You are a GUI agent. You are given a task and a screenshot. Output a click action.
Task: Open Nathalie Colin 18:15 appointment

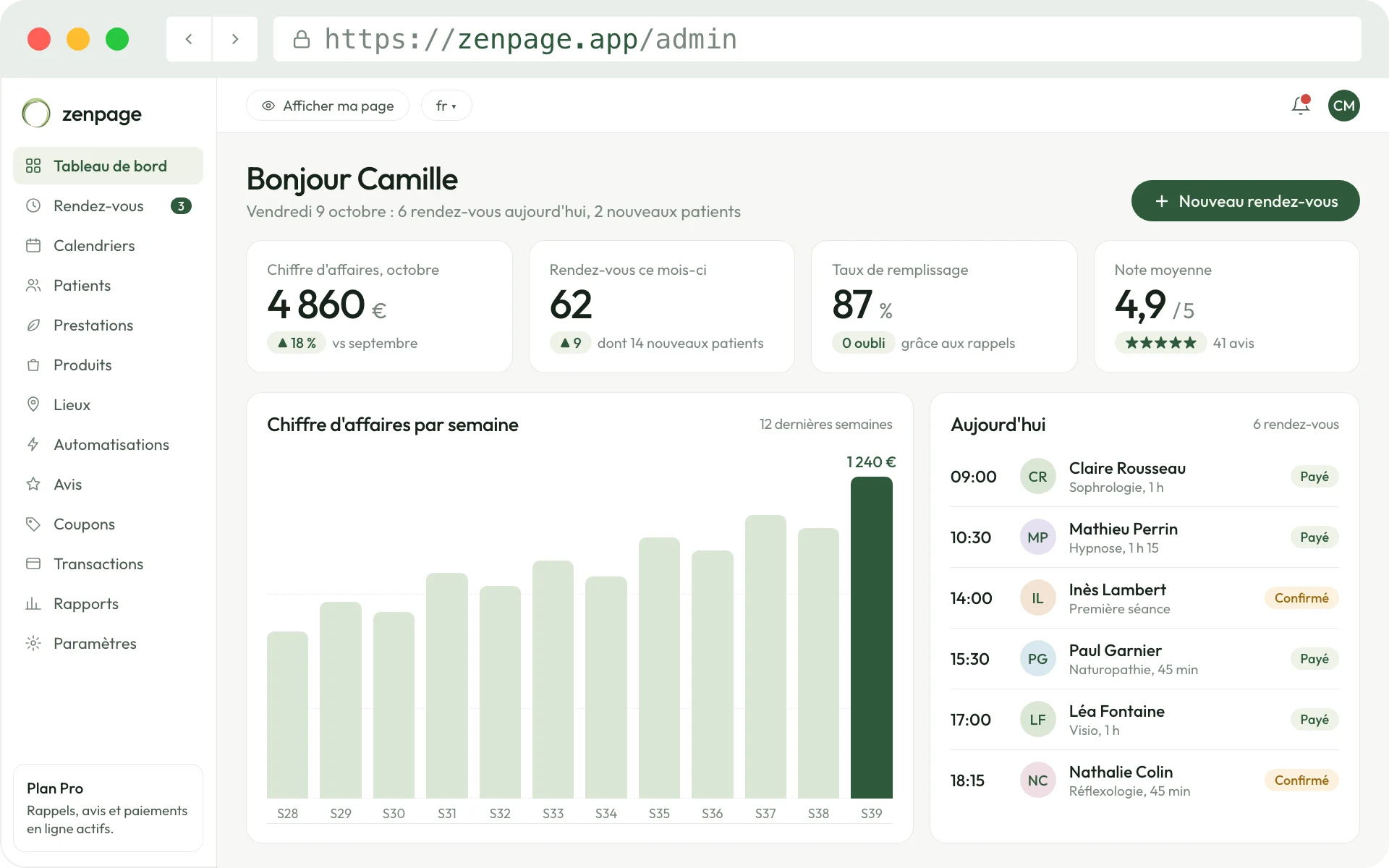coord(1144,780)
